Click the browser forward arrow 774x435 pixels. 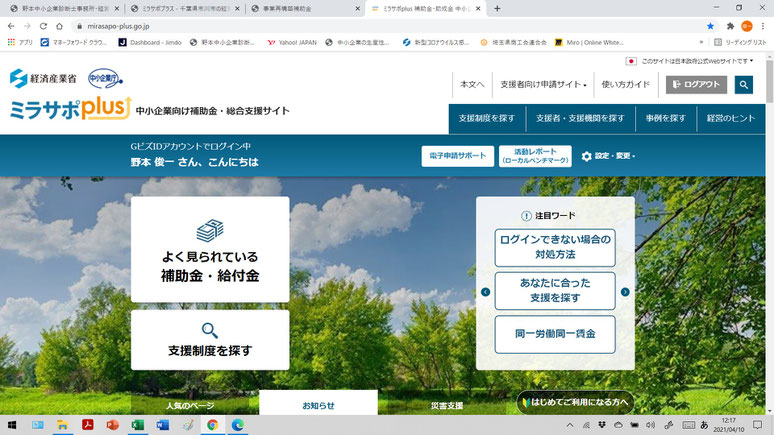[x=27, y=26]
